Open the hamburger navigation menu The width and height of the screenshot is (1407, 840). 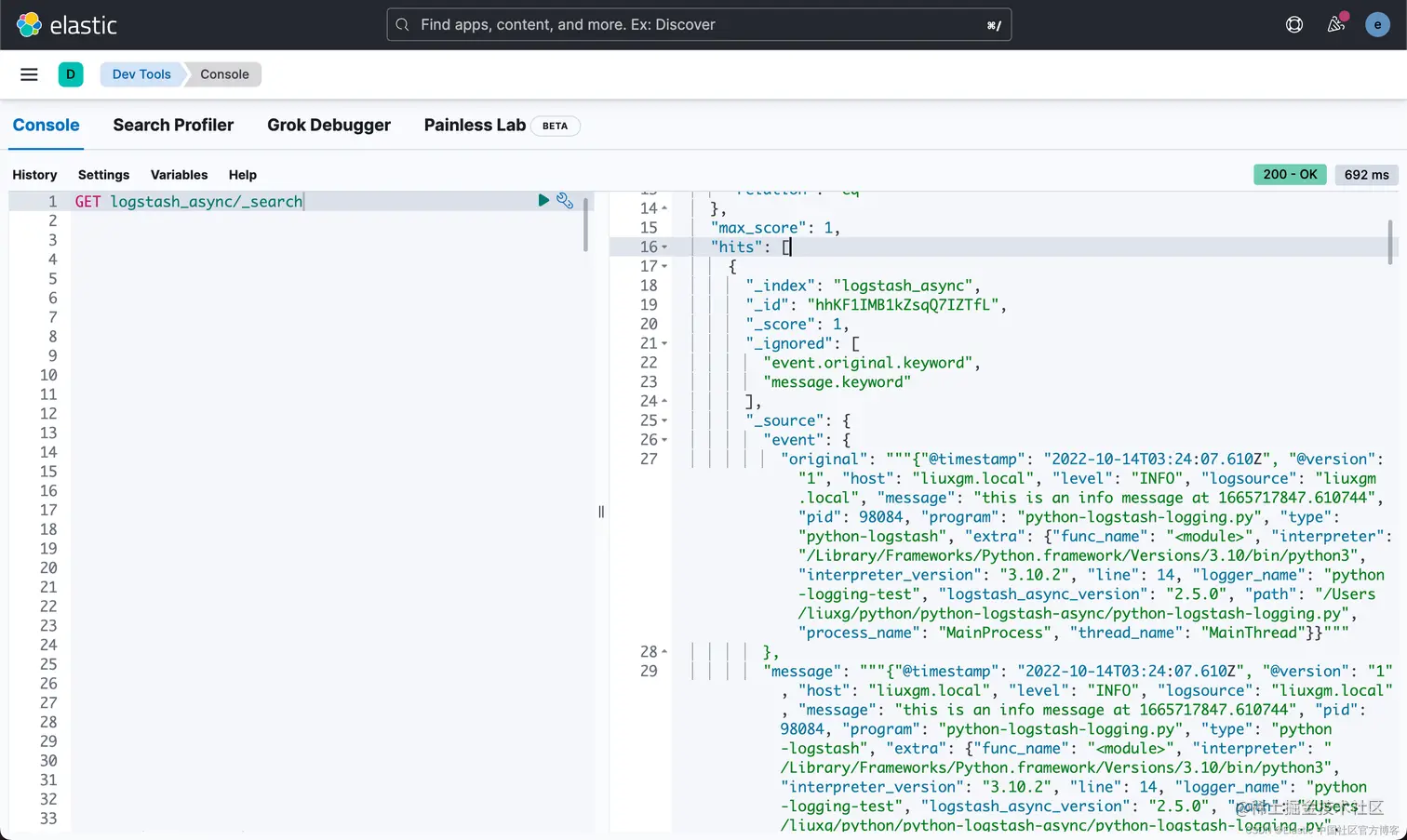pos(29,74)
